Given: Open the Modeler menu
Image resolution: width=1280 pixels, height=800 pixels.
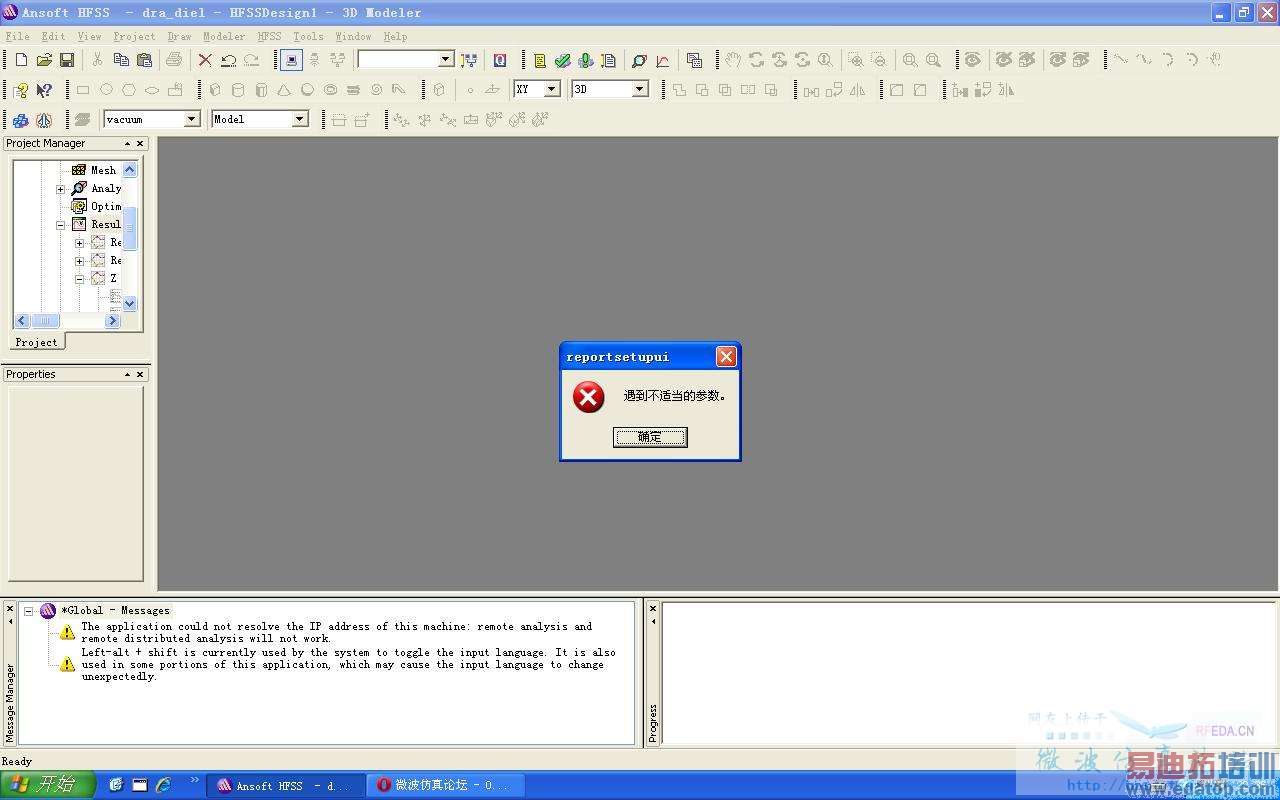Looking at the screenshot, I should pos(224,36).
